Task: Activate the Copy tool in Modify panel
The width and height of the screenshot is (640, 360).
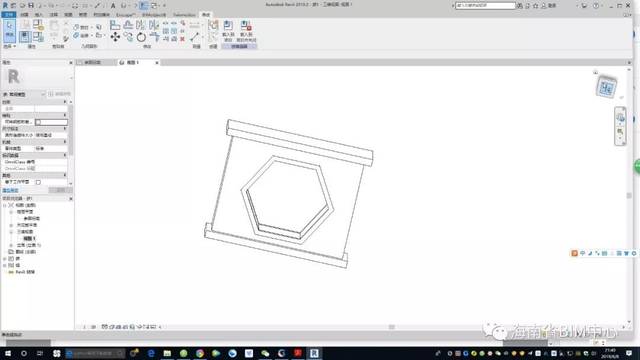Action: 128,37
